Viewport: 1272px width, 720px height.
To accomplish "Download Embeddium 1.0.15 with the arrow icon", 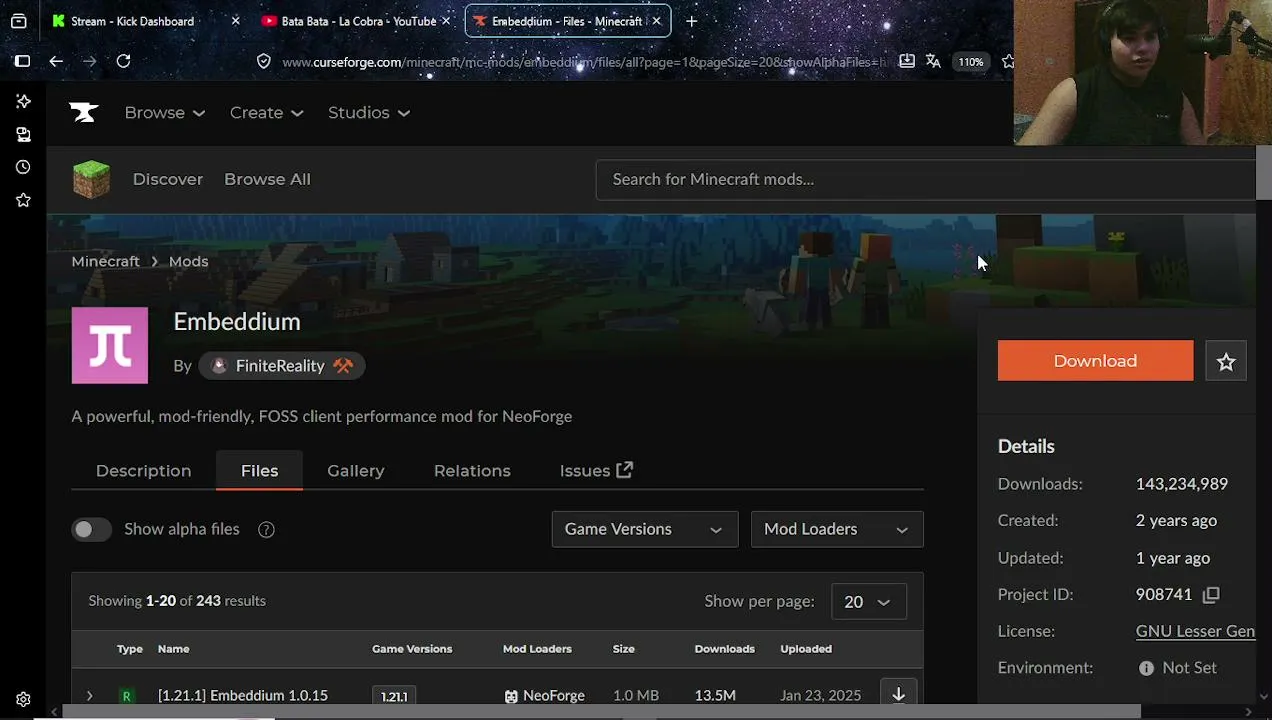I will (x=898, y=694).
